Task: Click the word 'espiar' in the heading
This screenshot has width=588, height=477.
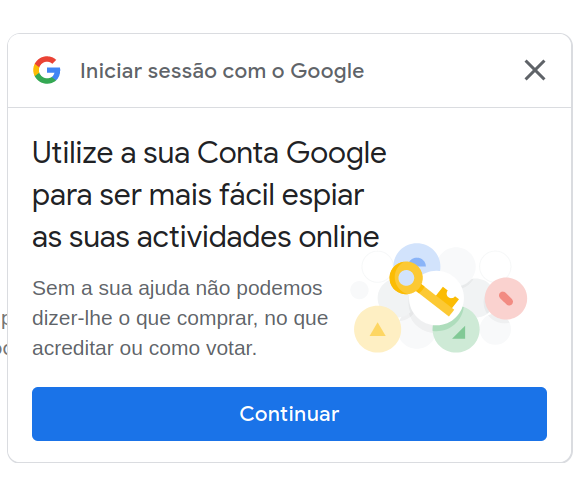Action: [x=323, y=195]
